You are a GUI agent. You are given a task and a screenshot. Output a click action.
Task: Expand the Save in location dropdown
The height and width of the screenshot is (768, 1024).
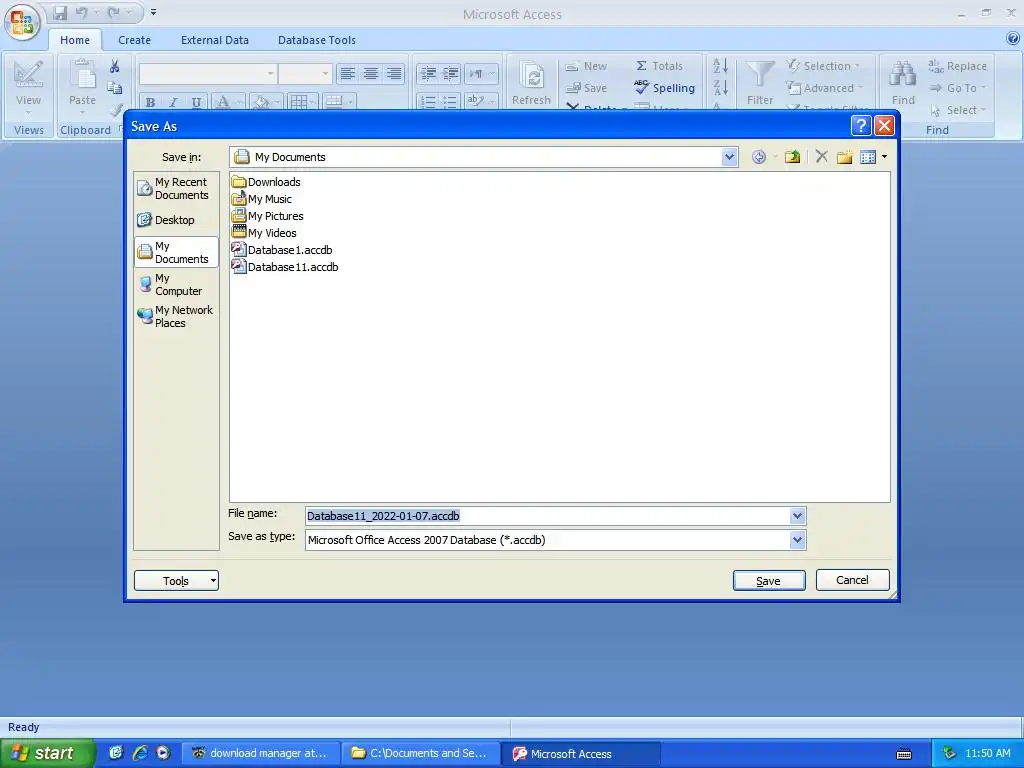729,157
